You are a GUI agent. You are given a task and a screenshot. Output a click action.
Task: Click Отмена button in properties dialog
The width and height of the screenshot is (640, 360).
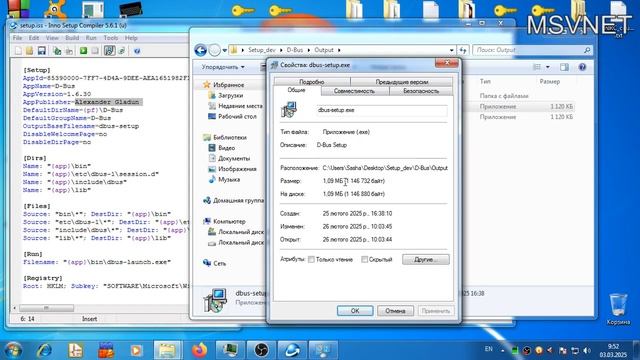tap(395, 311)
